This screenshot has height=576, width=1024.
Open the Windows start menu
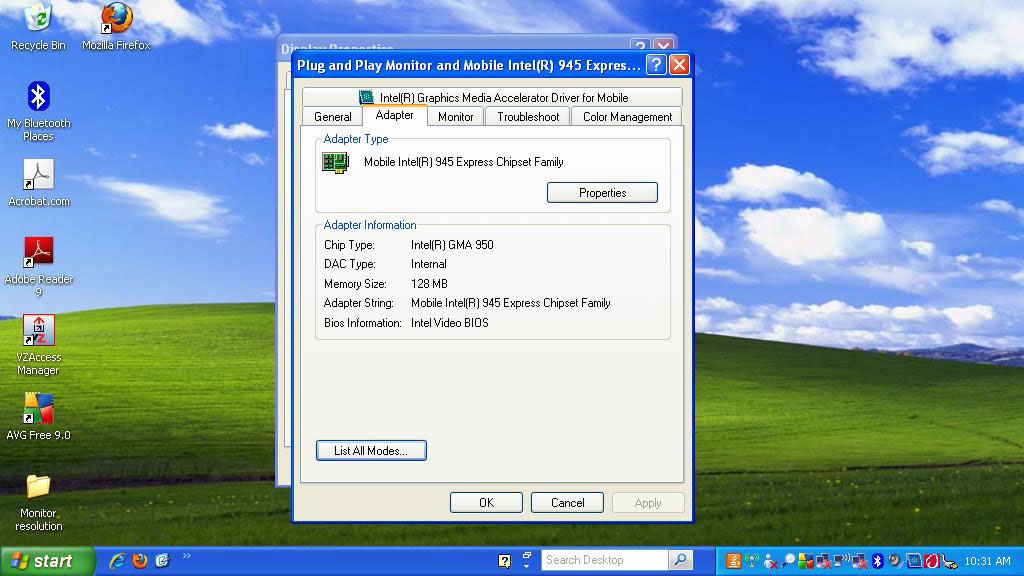click(47, 561)
